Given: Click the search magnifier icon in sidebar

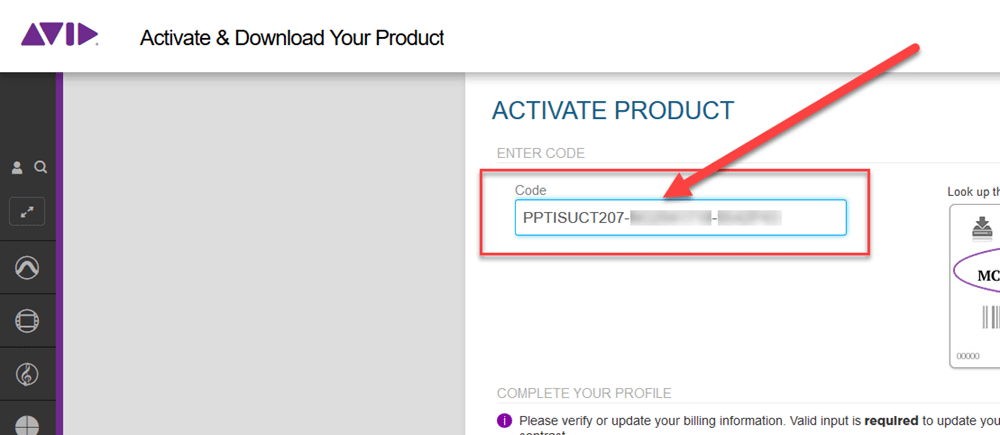Looking at the screenshot, I should coord(41,167).
